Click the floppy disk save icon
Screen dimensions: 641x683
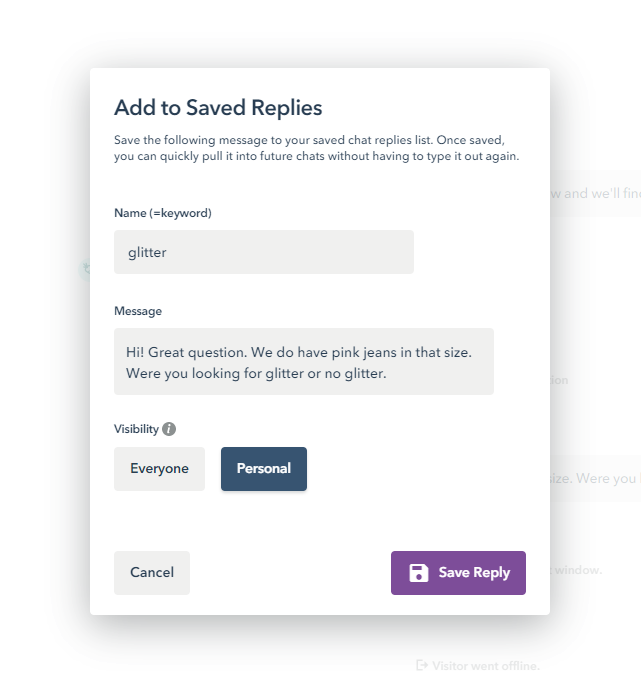[419, 573]
